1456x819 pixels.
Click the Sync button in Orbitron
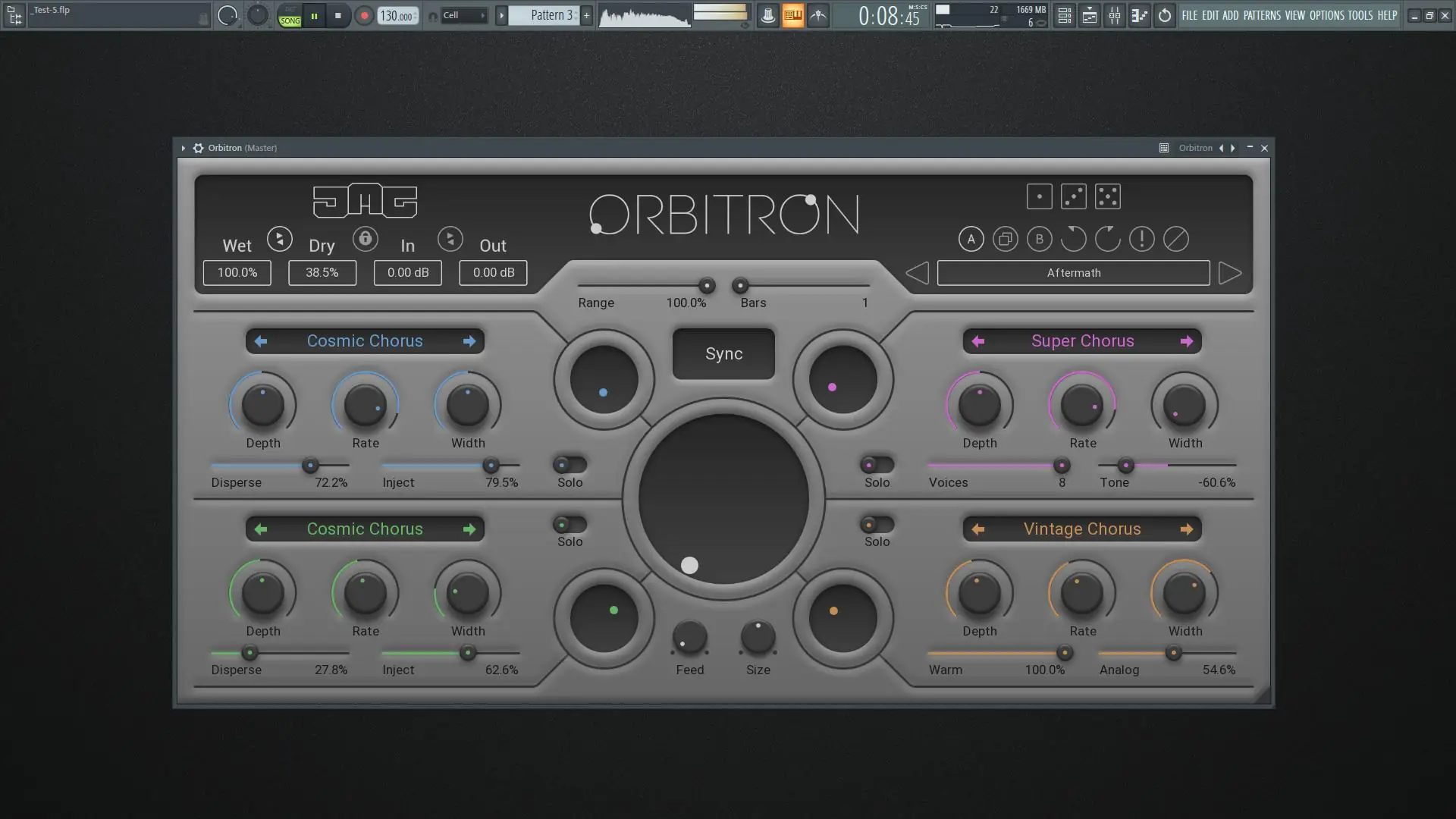[723, 353]
